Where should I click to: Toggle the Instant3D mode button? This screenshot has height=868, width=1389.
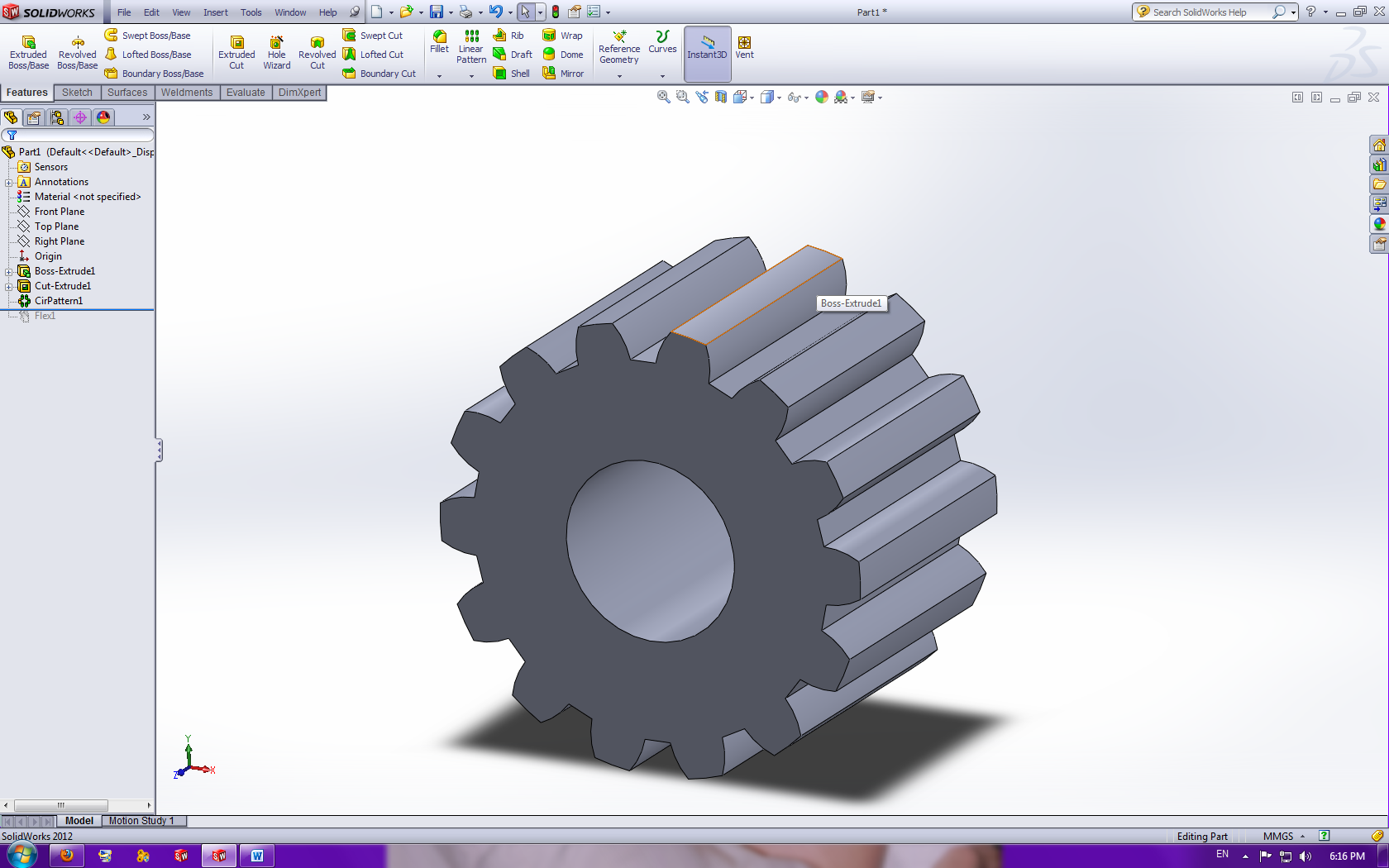(707, 53)
